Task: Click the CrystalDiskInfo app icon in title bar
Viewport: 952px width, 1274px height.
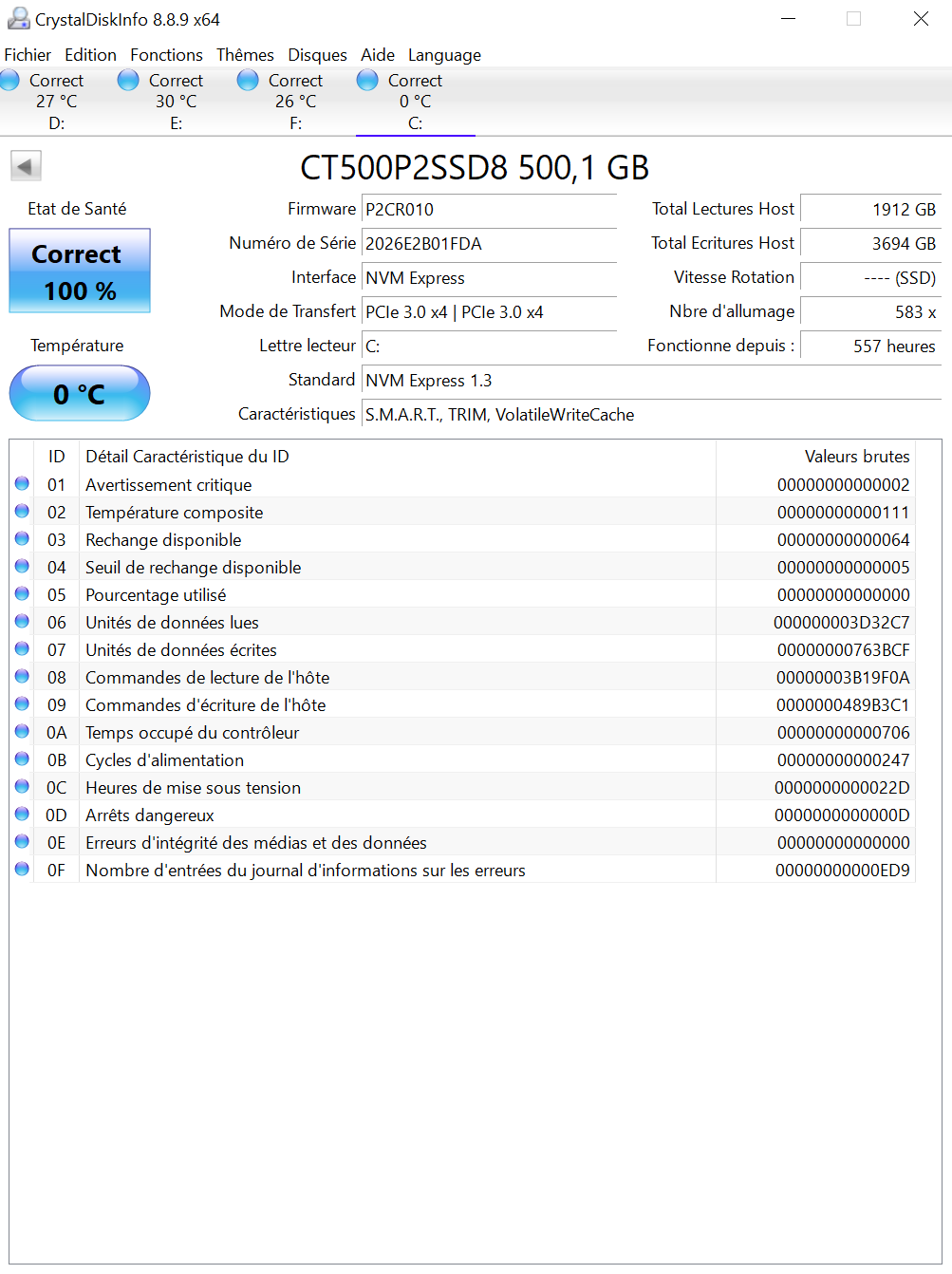Action: [x=18, y=18]
